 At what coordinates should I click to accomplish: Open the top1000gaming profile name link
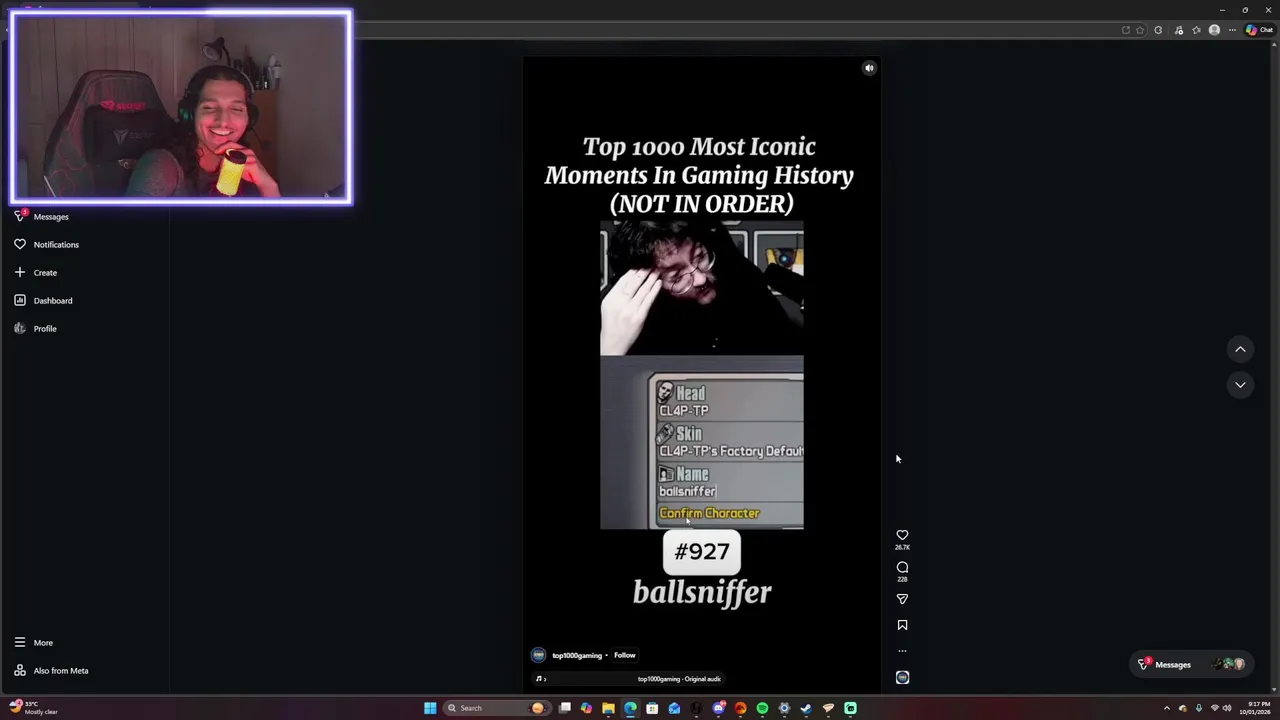coord(577,655)
